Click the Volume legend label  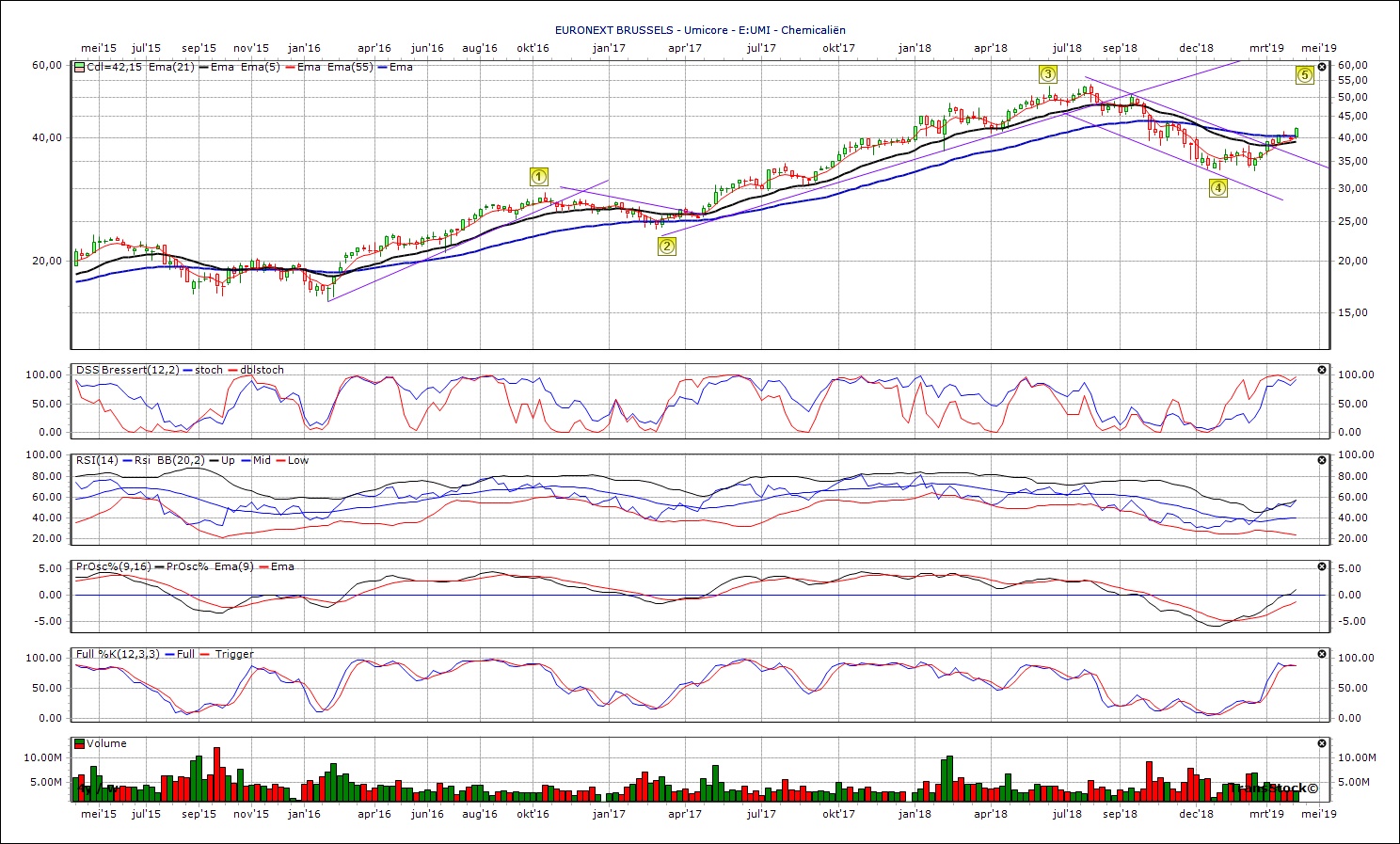click(106, 743)
